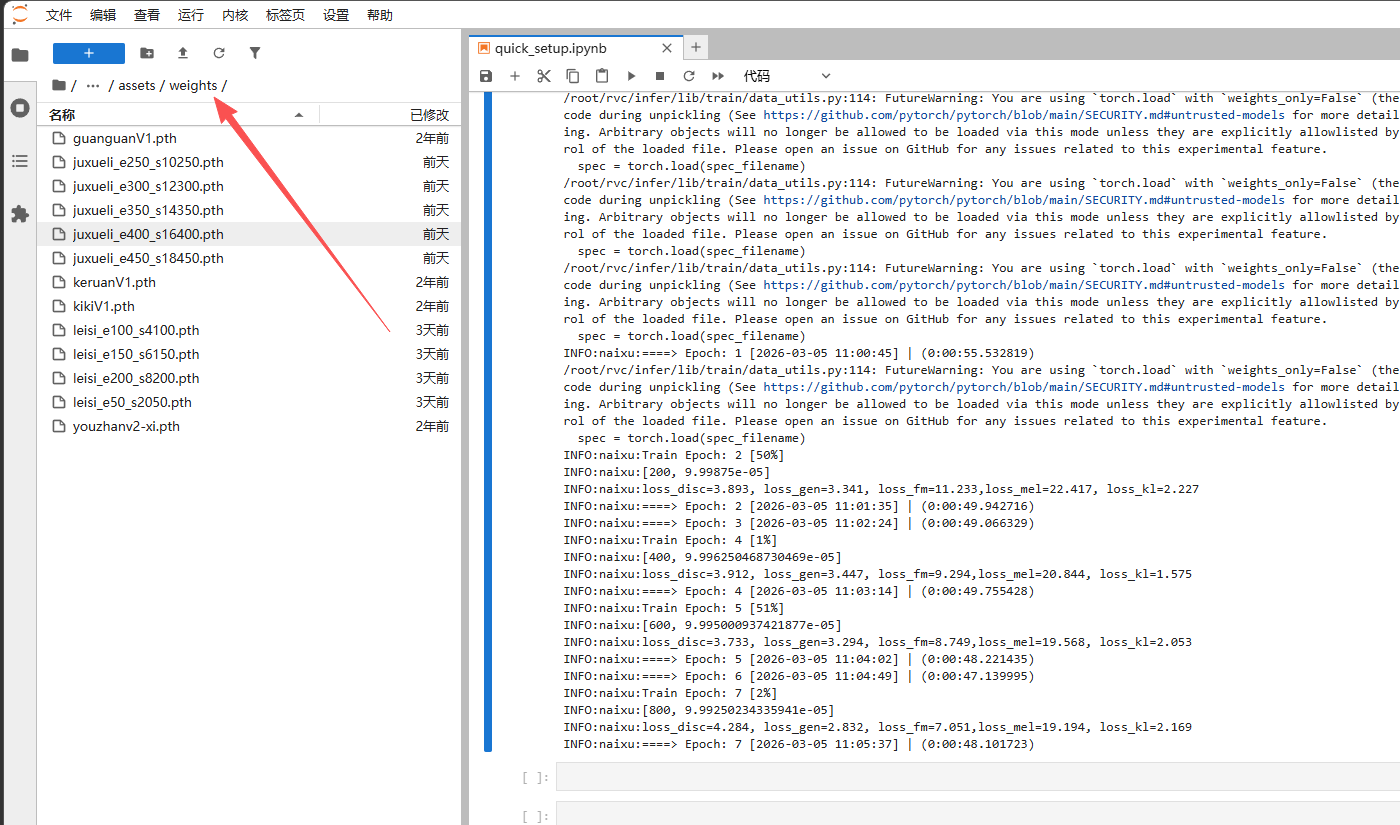Select file leisi_e100_s4100.pth

point(249,330)
